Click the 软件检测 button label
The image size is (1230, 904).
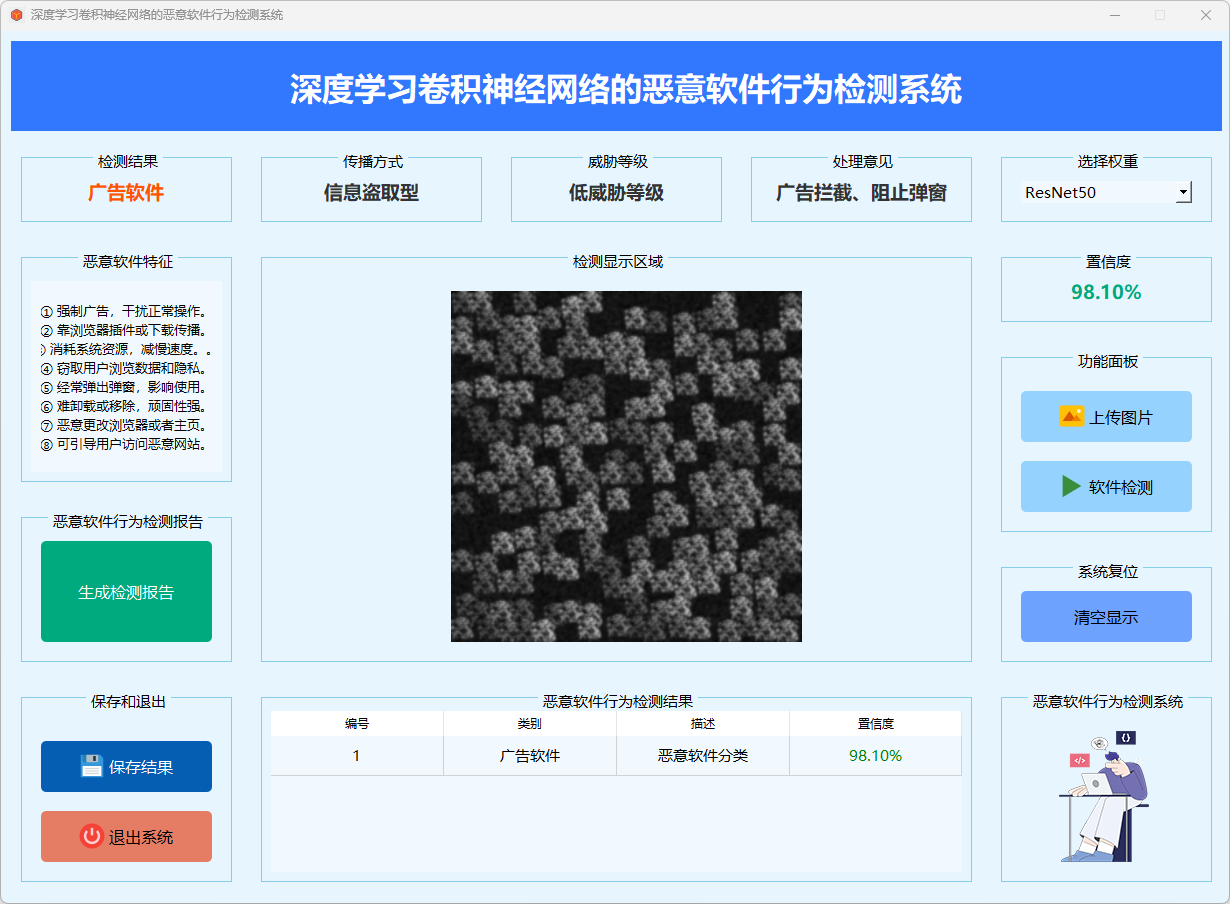(x=1120, y=487)
